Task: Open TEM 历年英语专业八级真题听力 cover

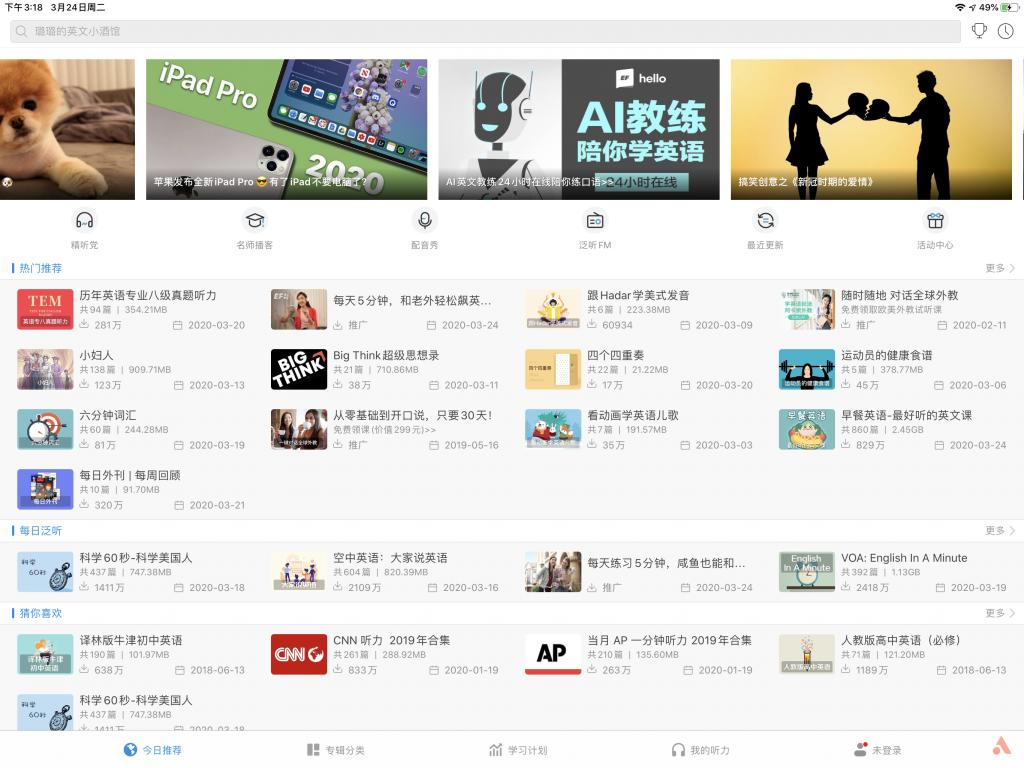Action: tap(45, 309)
